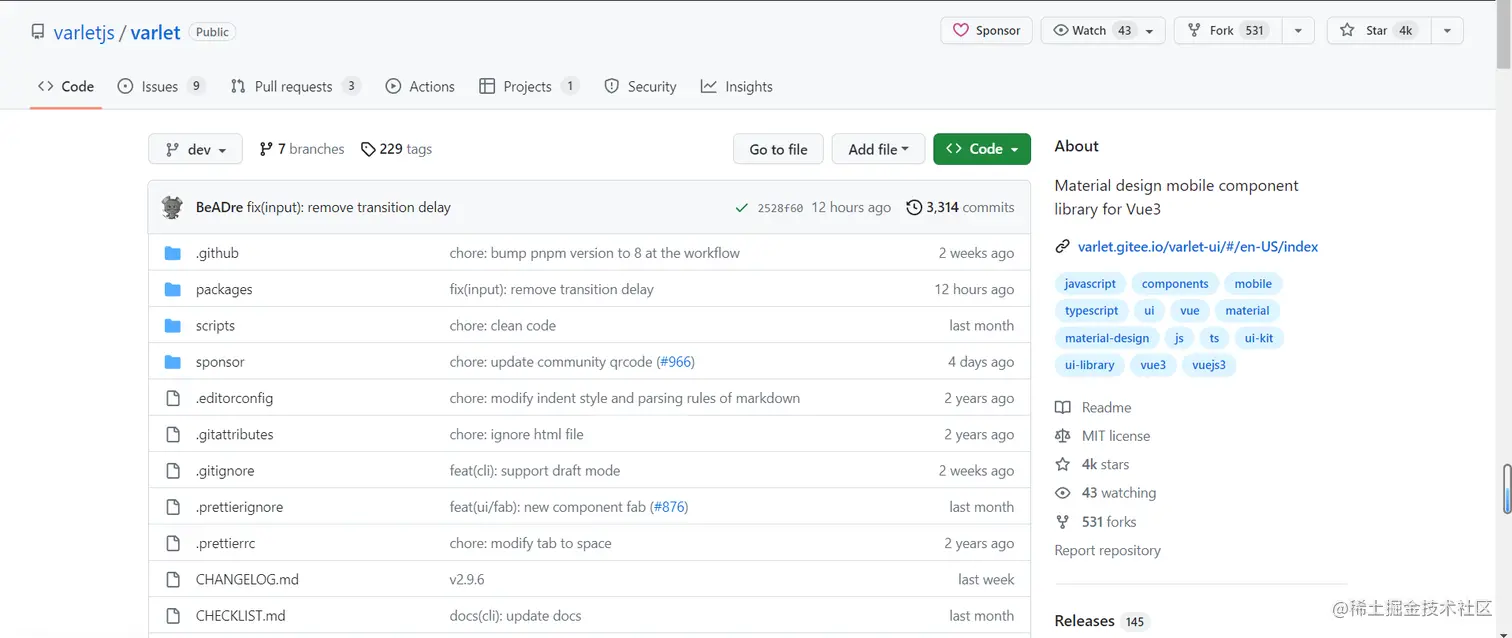Click the Go to file button
This screenshot has width=1512, height=638.
pos(778,149)
